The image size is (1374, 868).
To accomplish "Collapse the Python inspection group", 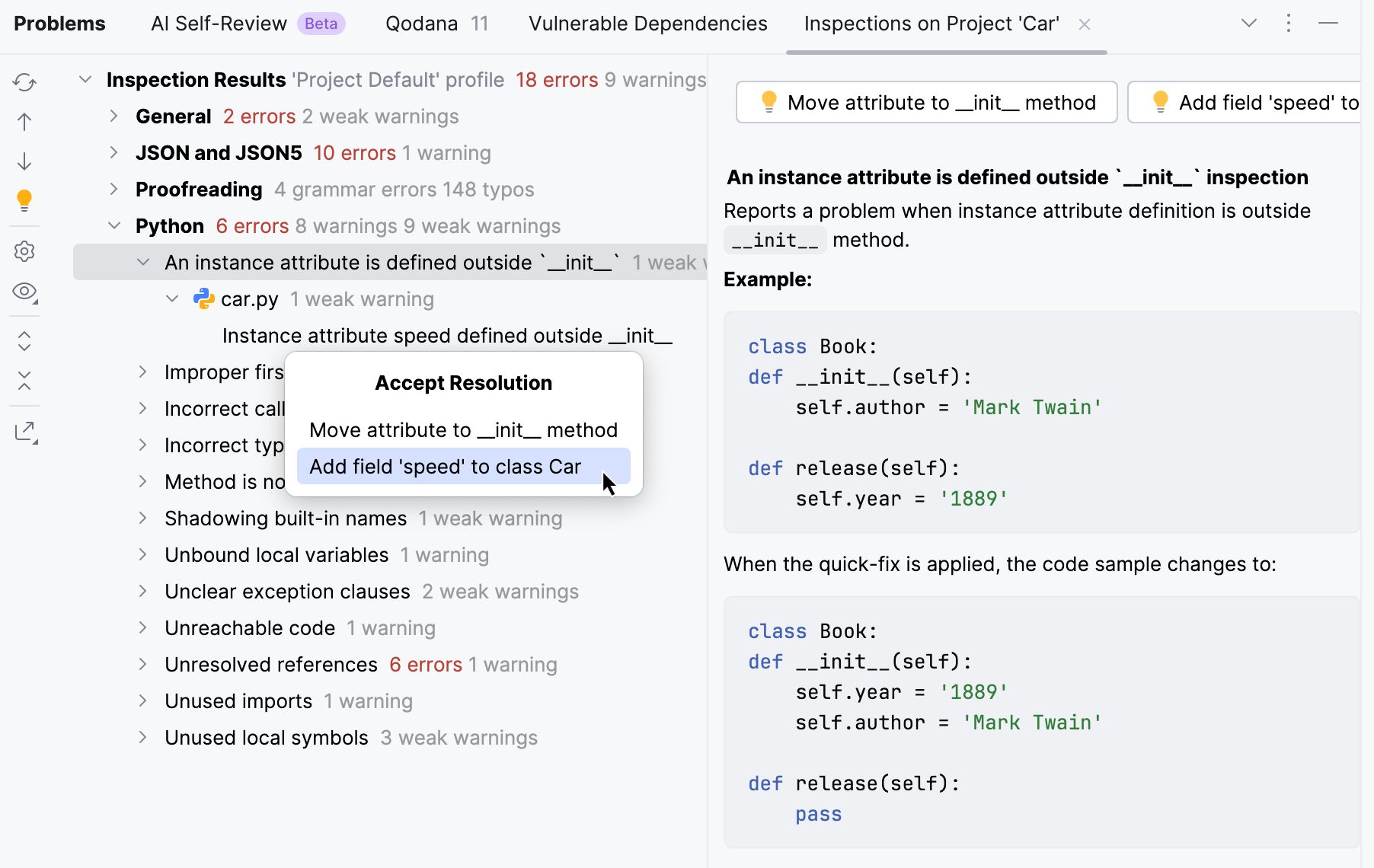I will [x=114, y=226].
